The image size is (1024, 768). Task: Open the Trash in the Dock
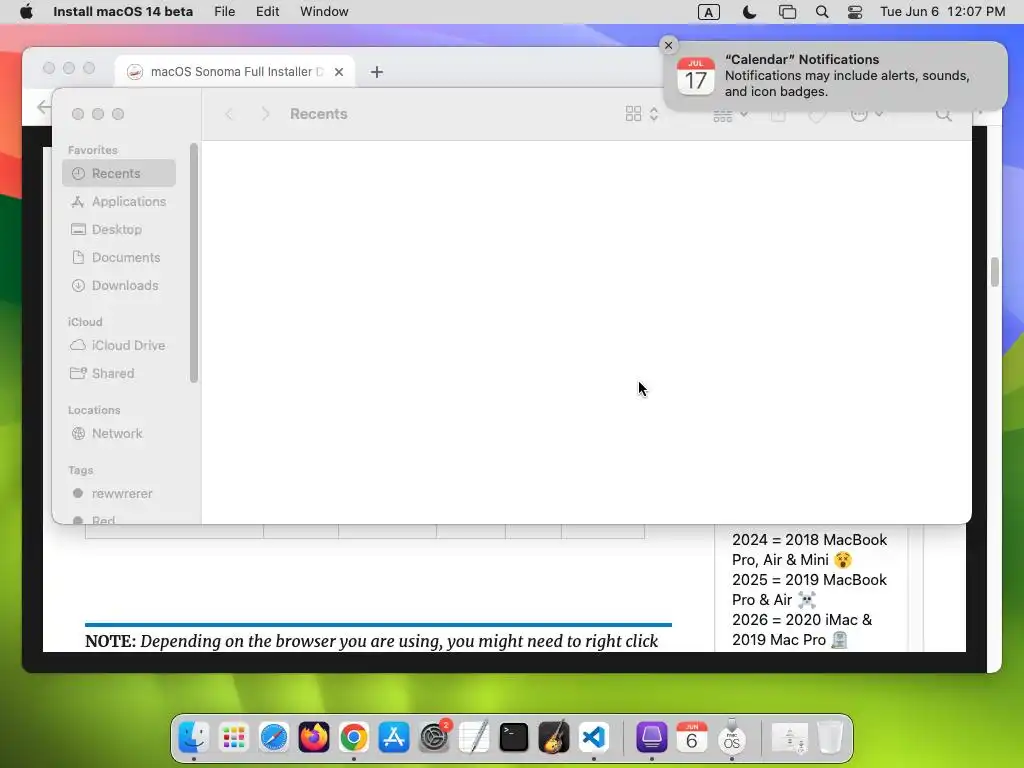[829, 737]
